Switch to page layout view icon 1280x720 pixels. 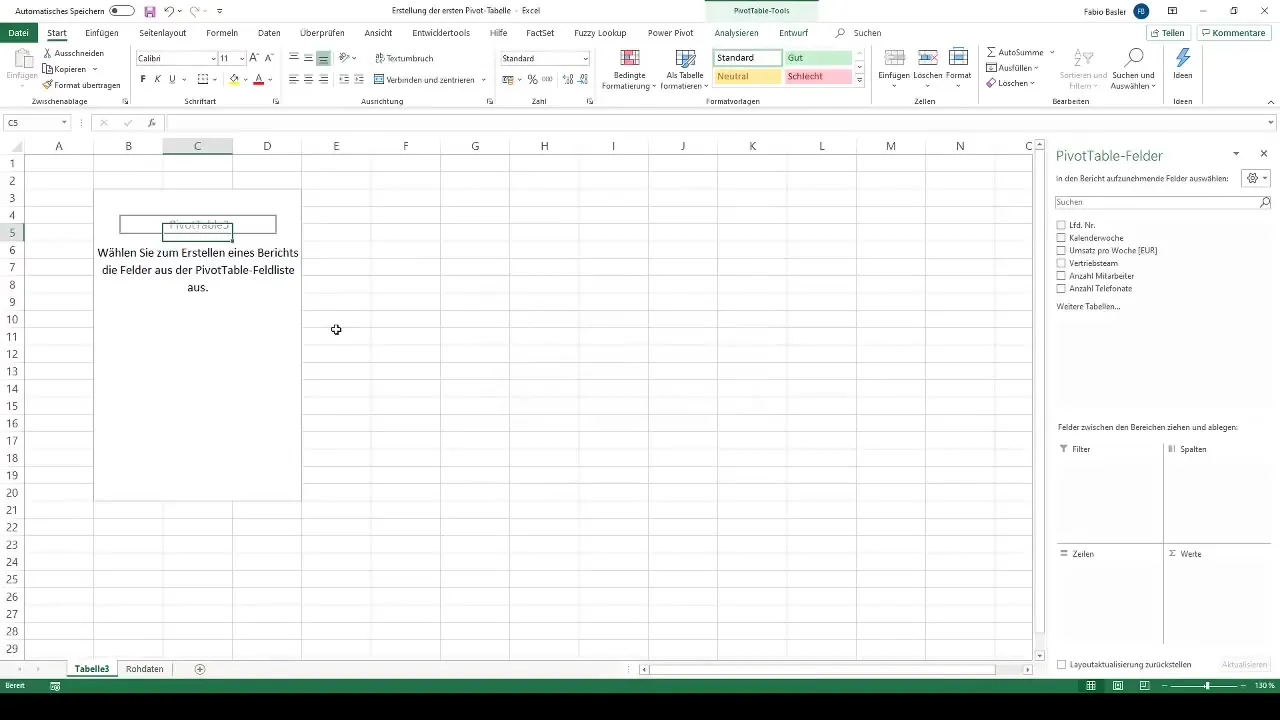[1118, 686]
